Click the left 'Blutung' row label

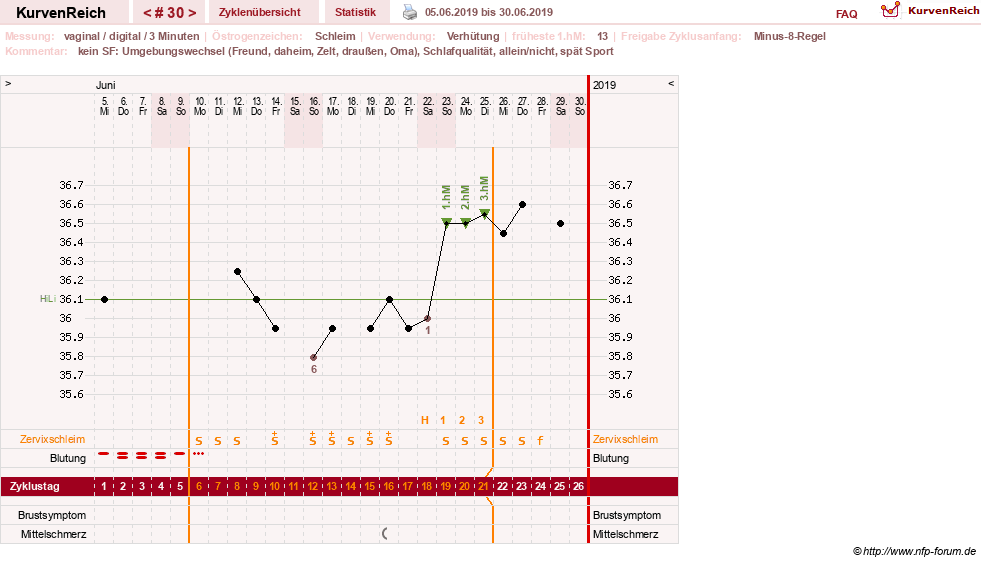pyautogui.click(x=68, y=458)
